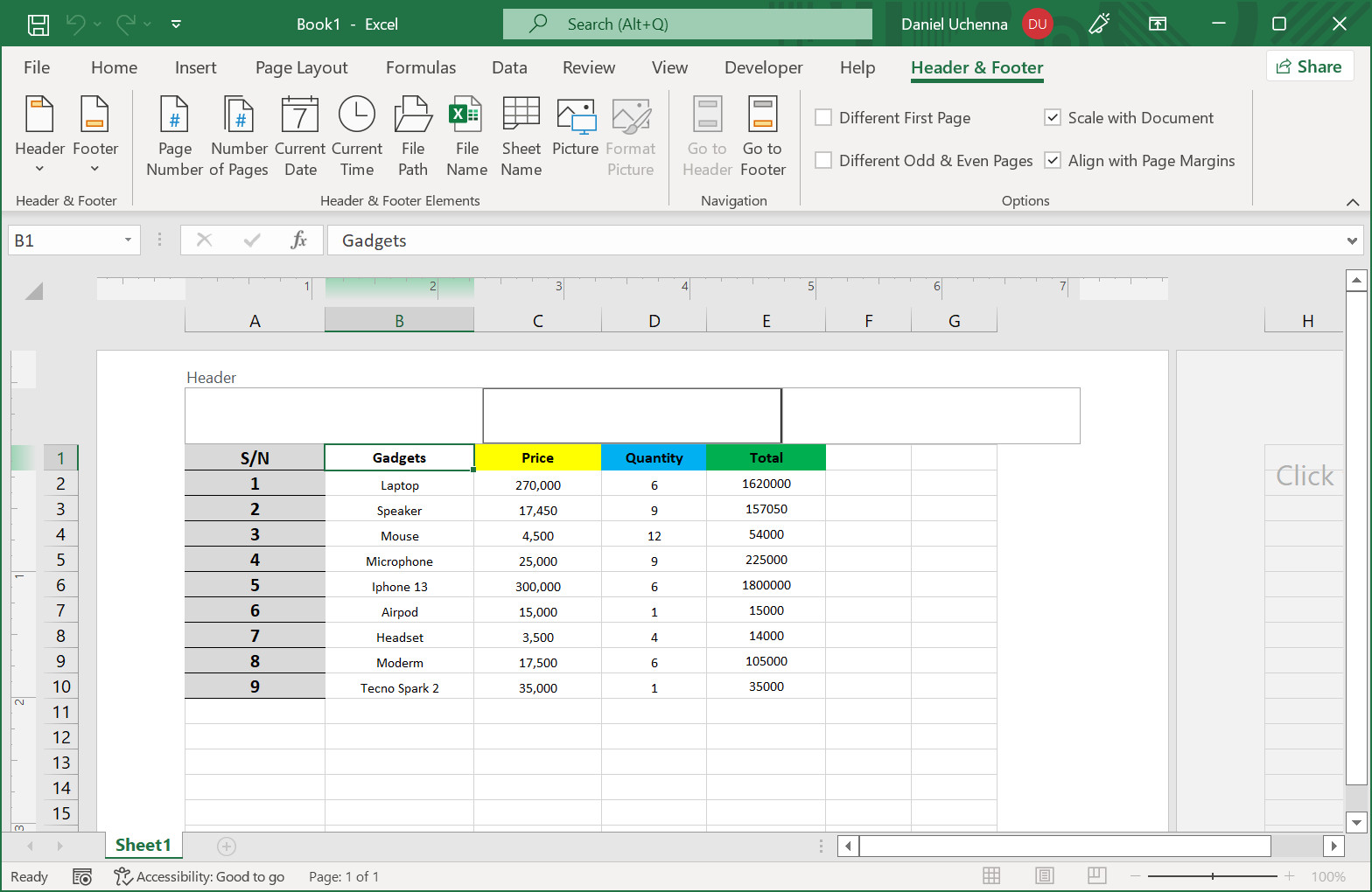
Task: Click the Current Date icon
Action: (300, 136)
